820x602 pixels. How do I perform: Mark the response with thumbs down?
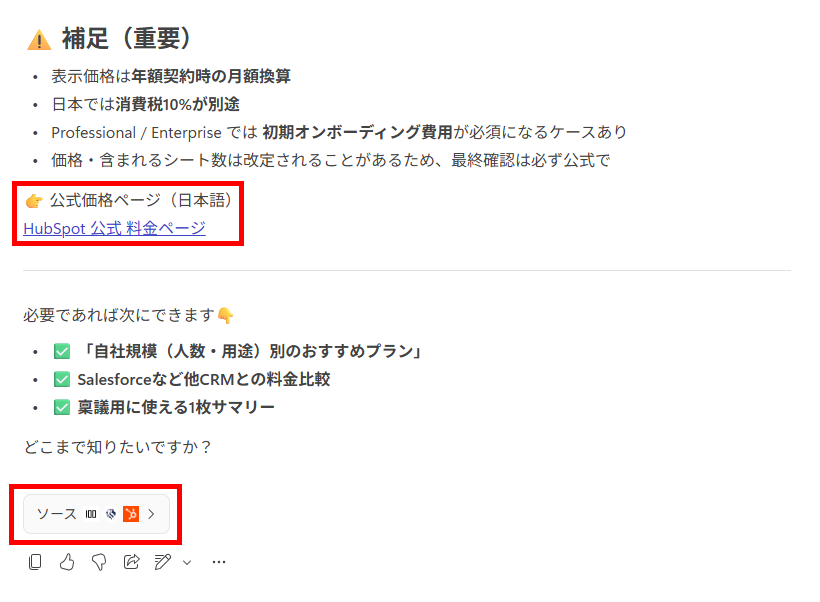[99, 562]
